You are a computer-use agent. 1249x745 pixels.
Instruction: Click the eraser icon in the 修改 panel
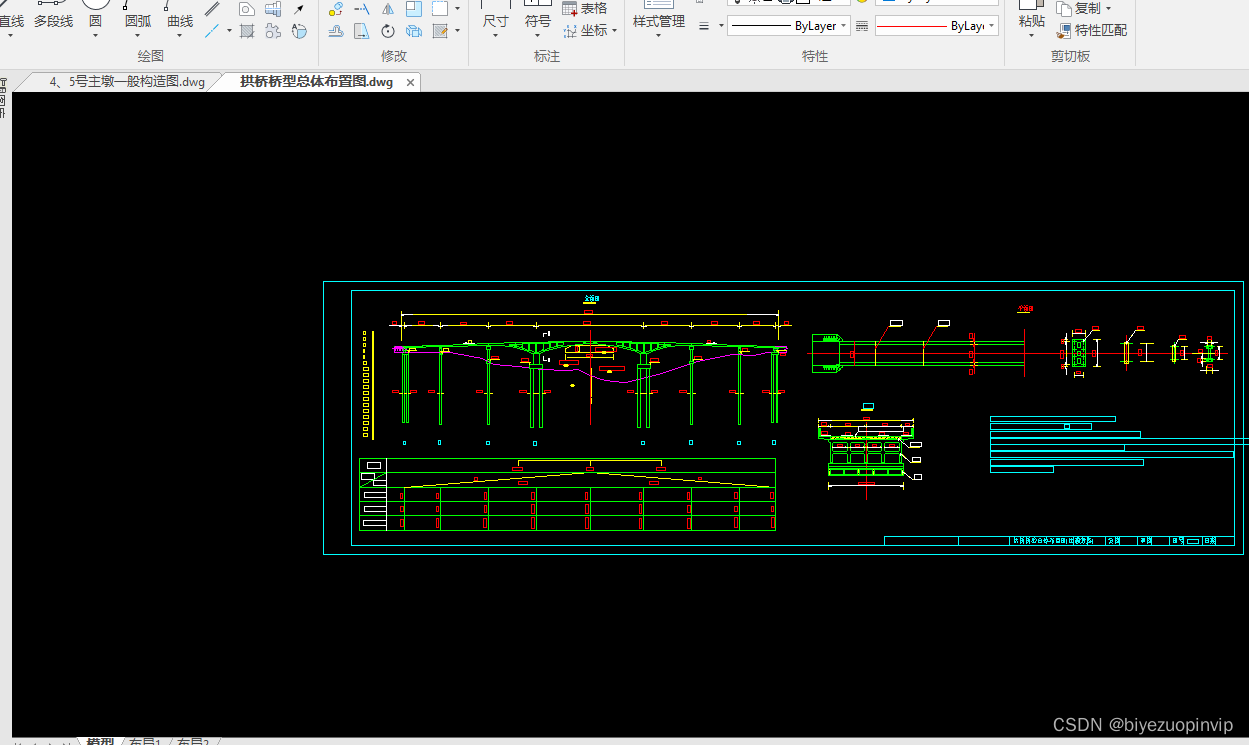pyautogui.click(x=336, y=9)
